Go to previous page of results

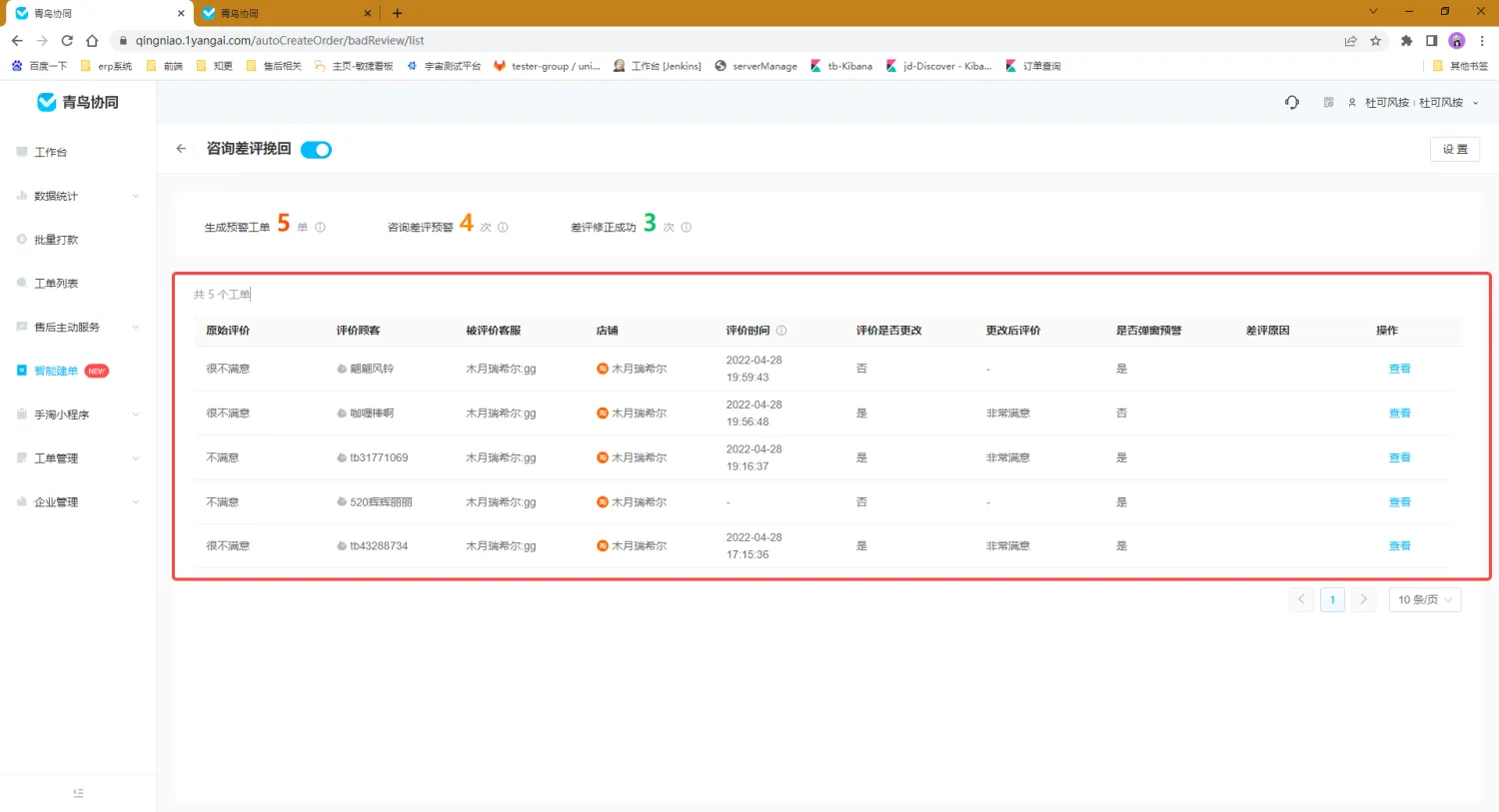point(1301,599)
